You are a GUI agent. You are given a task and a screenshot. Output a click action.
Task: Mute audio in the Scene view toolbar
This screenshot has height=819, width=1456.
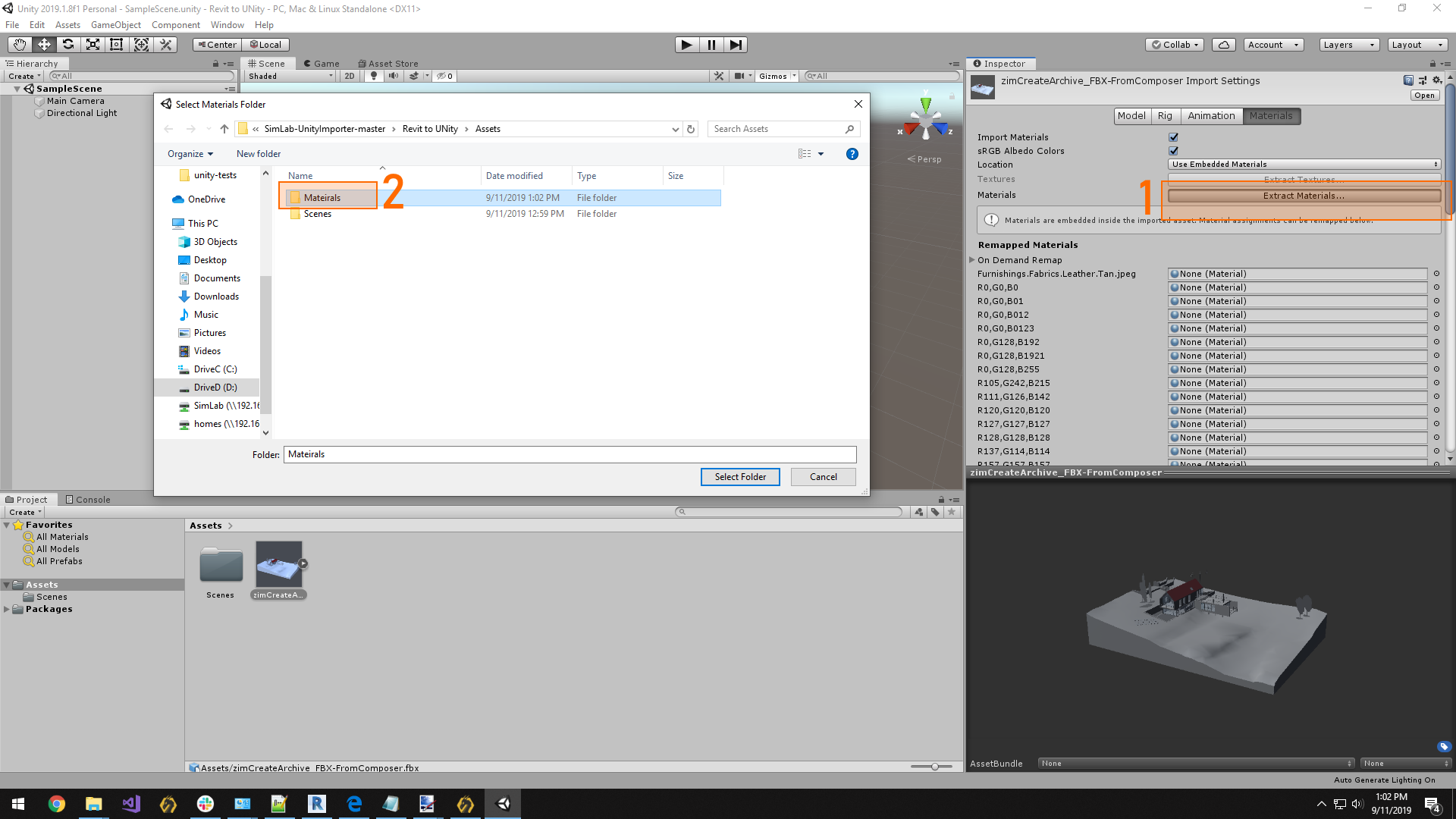394,76
